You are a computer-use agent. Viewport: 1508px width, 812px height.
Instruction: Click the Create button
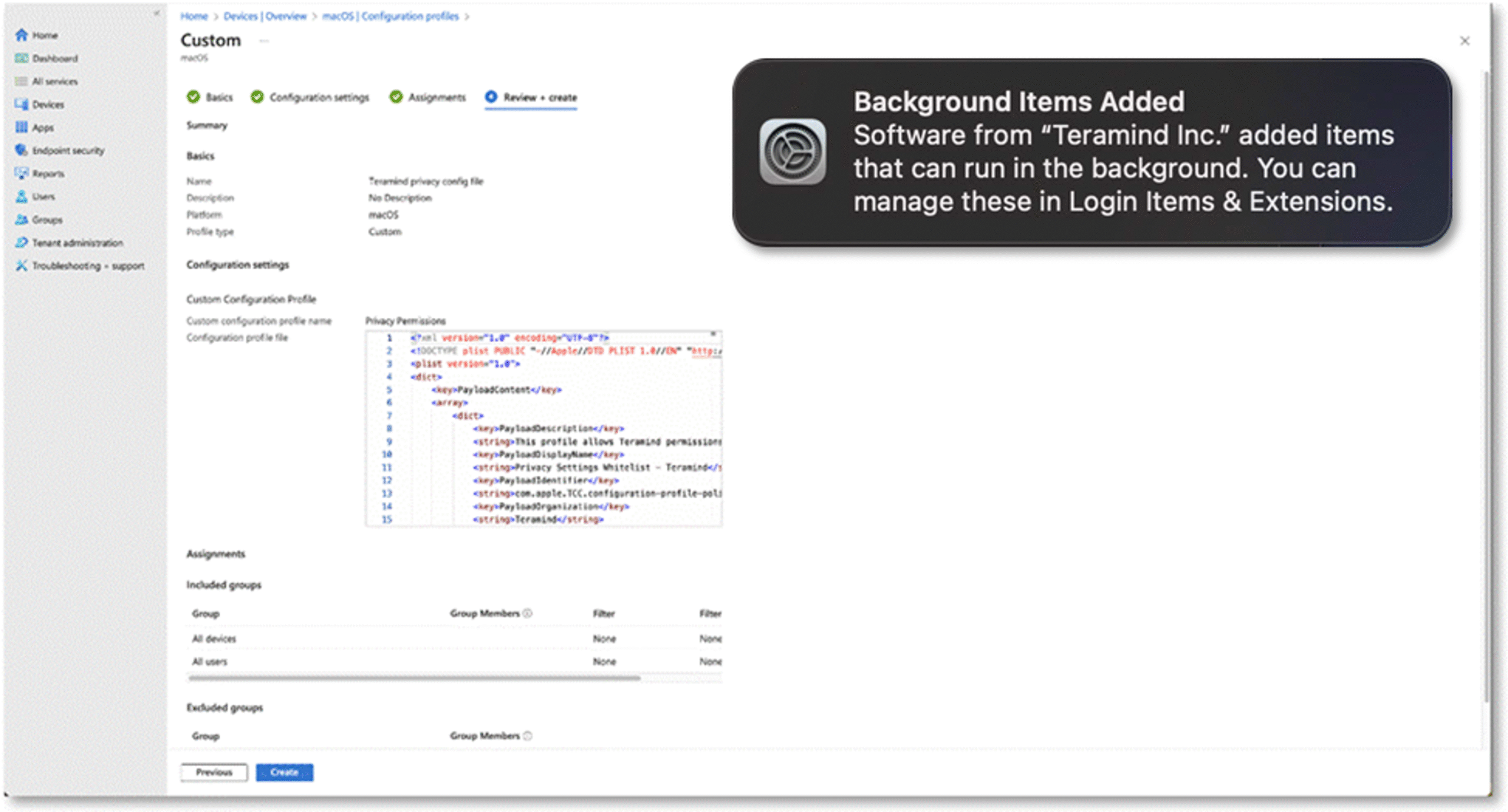point(284,772)
